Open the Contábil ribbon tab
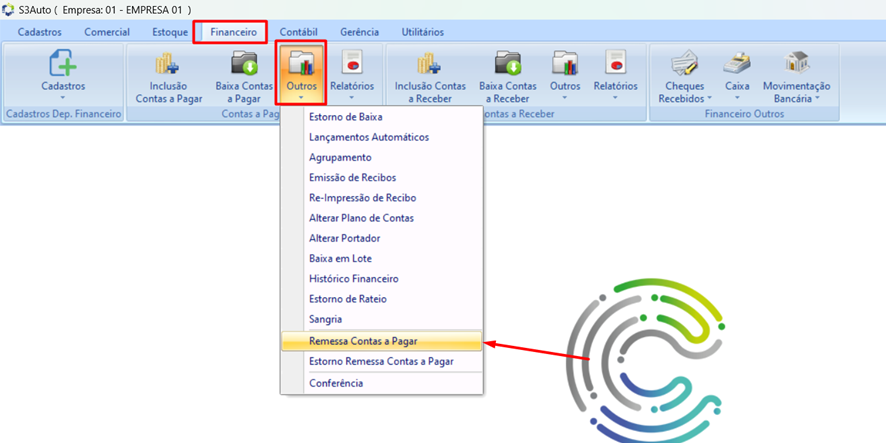This screenshot has height=443, width=886. pos(299,32)
